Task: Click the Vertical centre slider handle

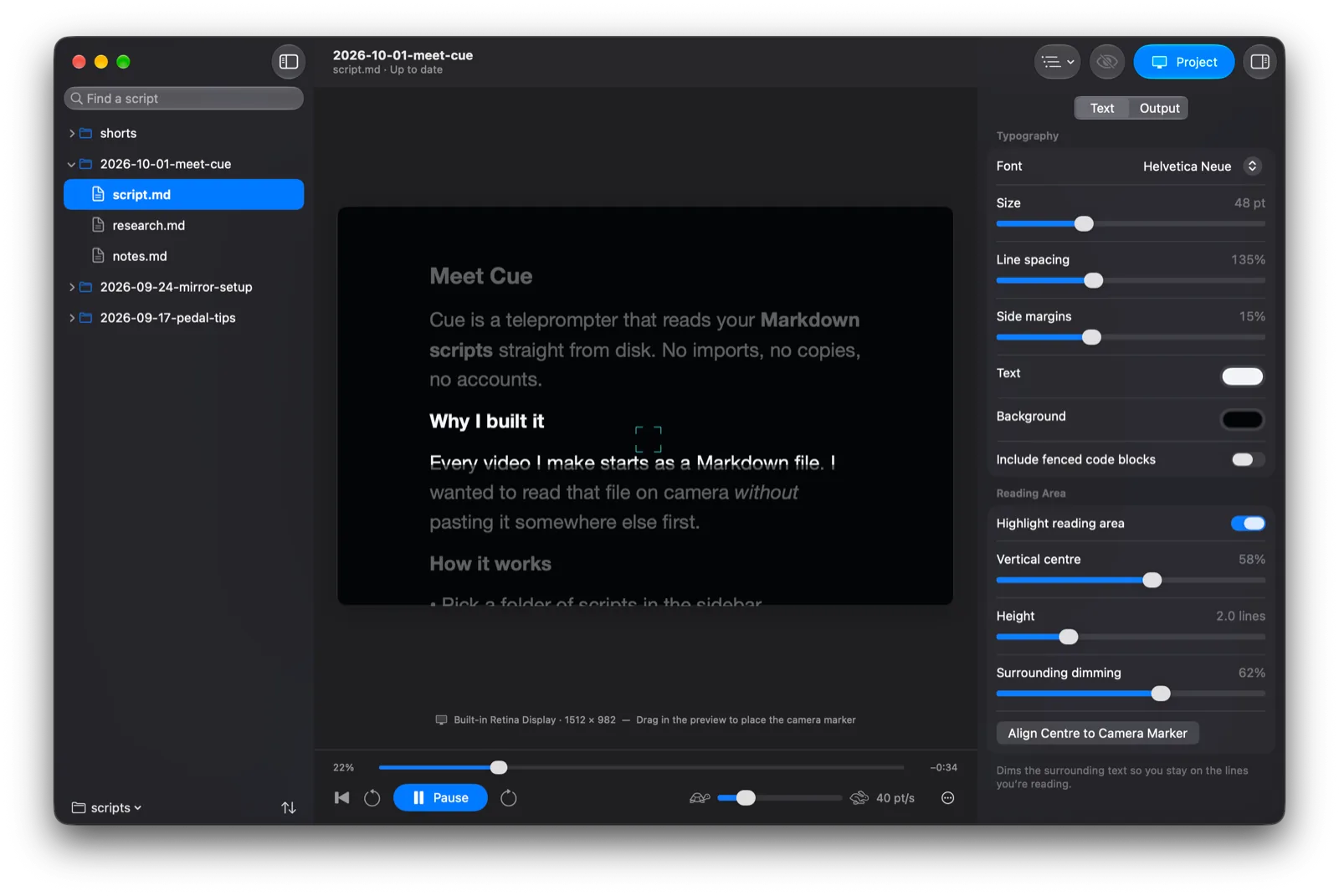Action: pyautogui.click(x=1152, y=581)
